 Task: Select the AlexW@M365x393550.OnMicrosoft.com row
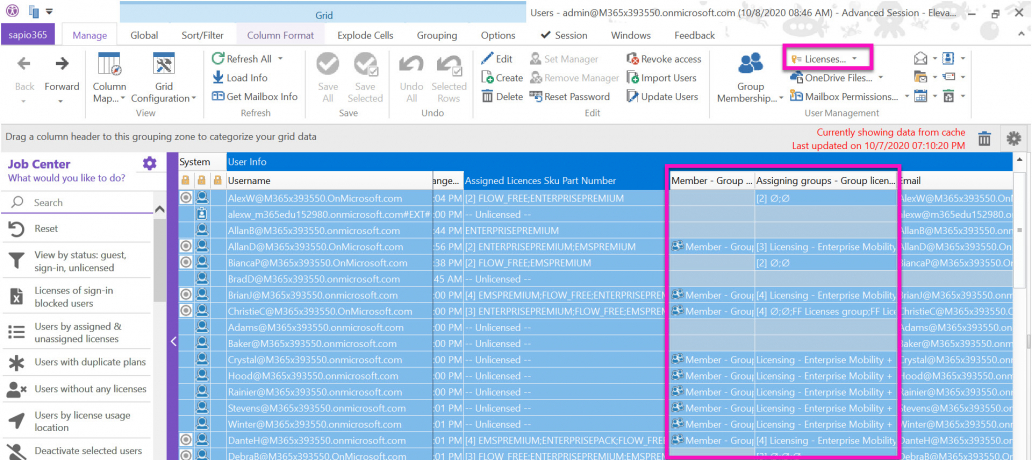596,198
